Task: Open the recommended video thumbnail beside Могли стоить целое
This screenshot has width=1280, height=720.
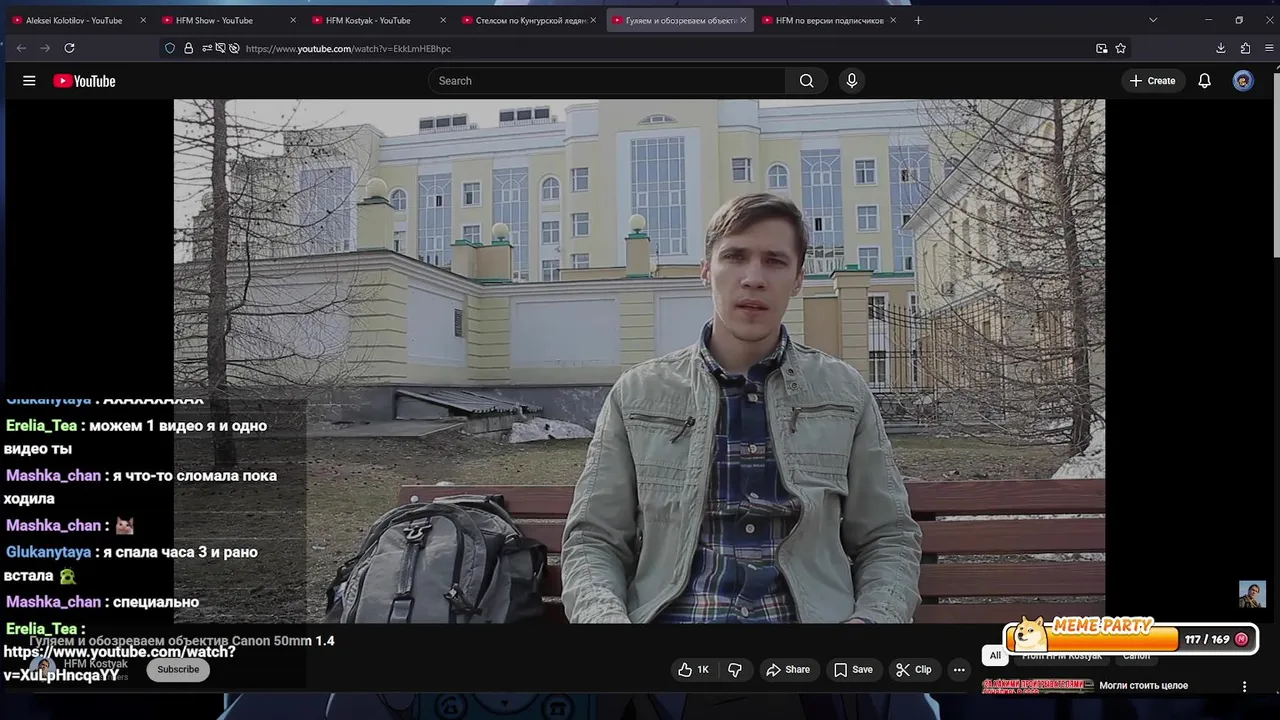Action: 1036,686
